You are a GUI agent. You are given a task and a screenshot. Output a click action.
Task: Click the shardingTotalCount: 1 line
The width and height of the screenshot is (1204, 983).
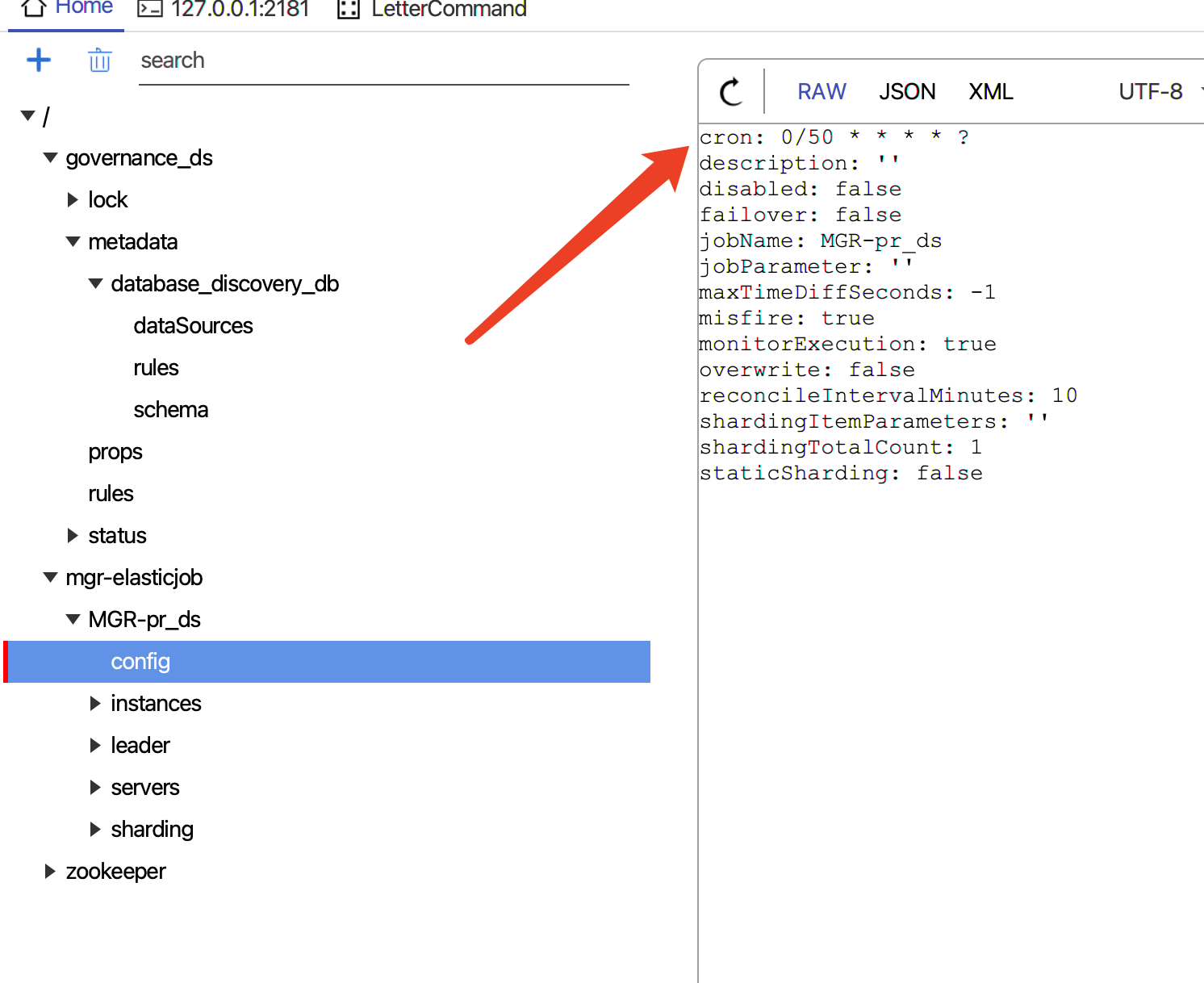841,447
